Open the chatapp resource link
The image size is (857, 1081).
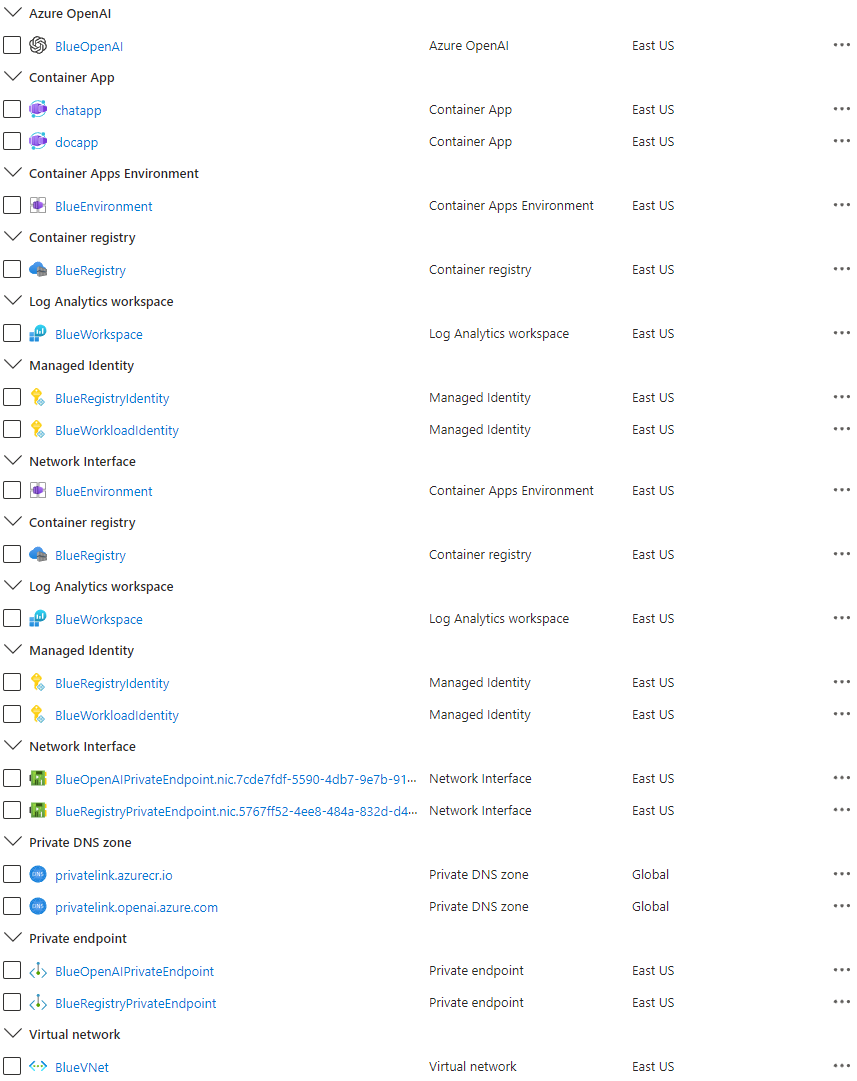coord(78,110)
